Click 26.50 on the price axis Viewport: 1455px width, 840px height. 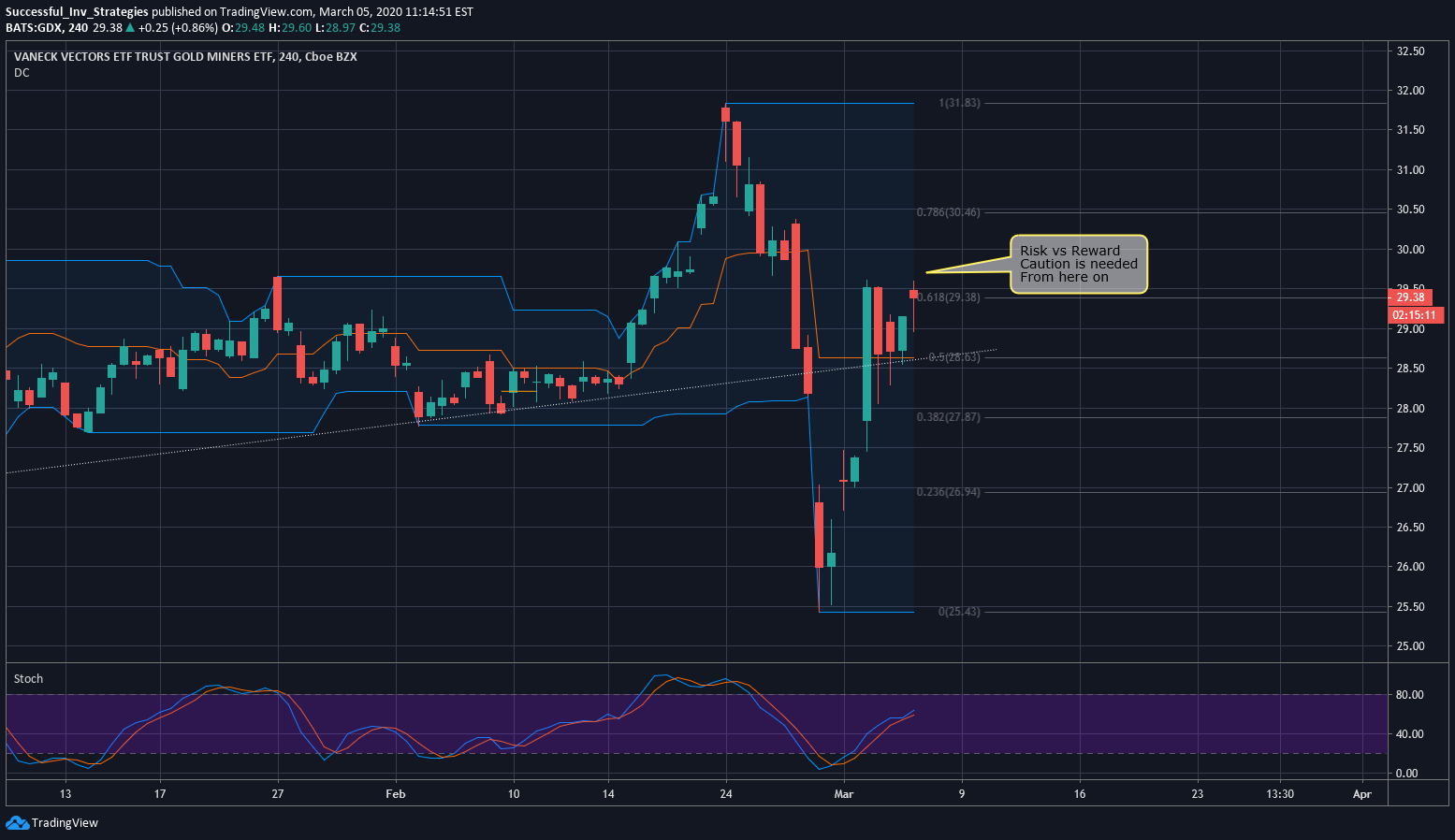1410,528
